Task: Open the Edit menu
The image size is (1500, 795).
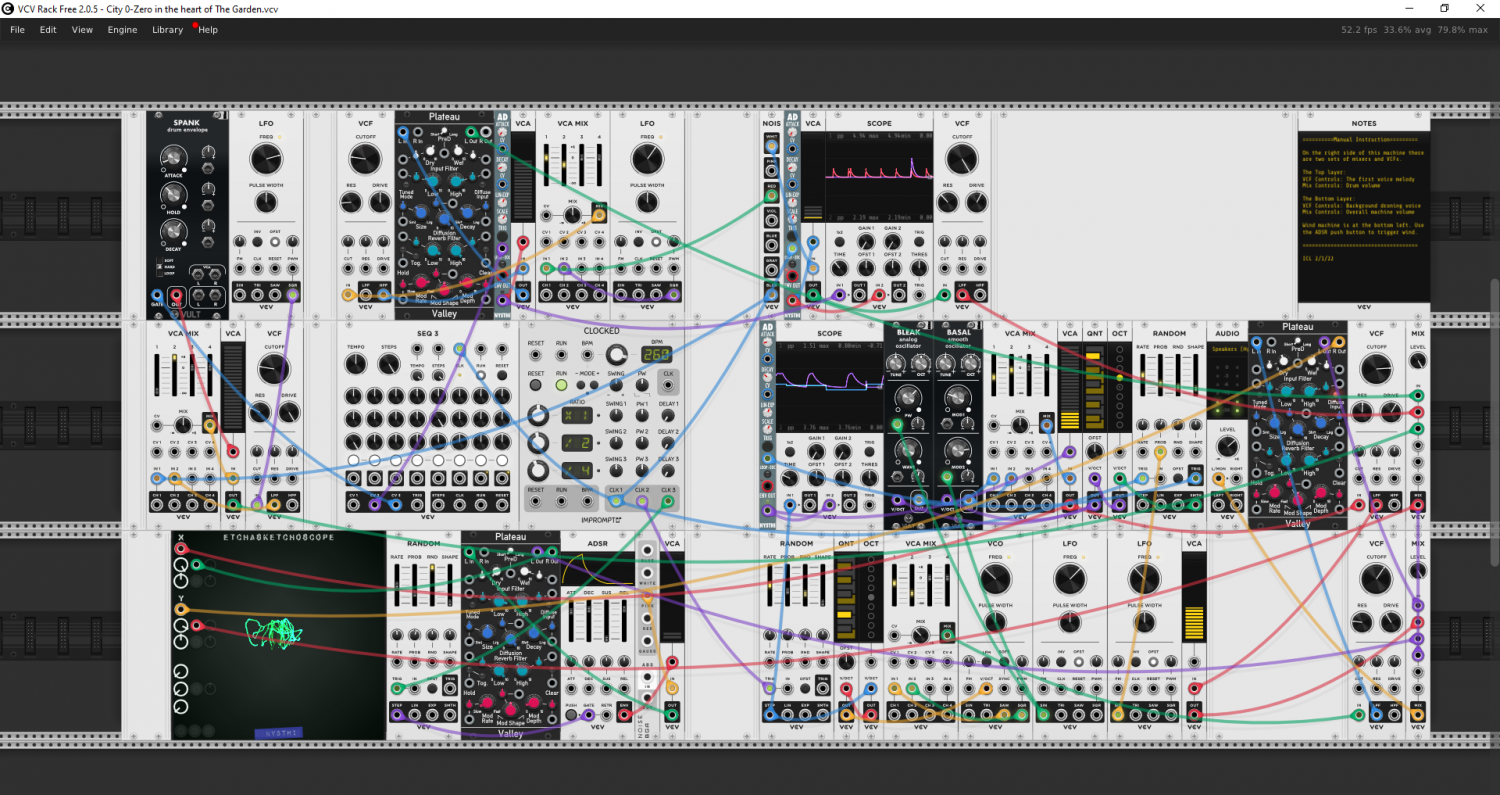Action: click(48, 30)
